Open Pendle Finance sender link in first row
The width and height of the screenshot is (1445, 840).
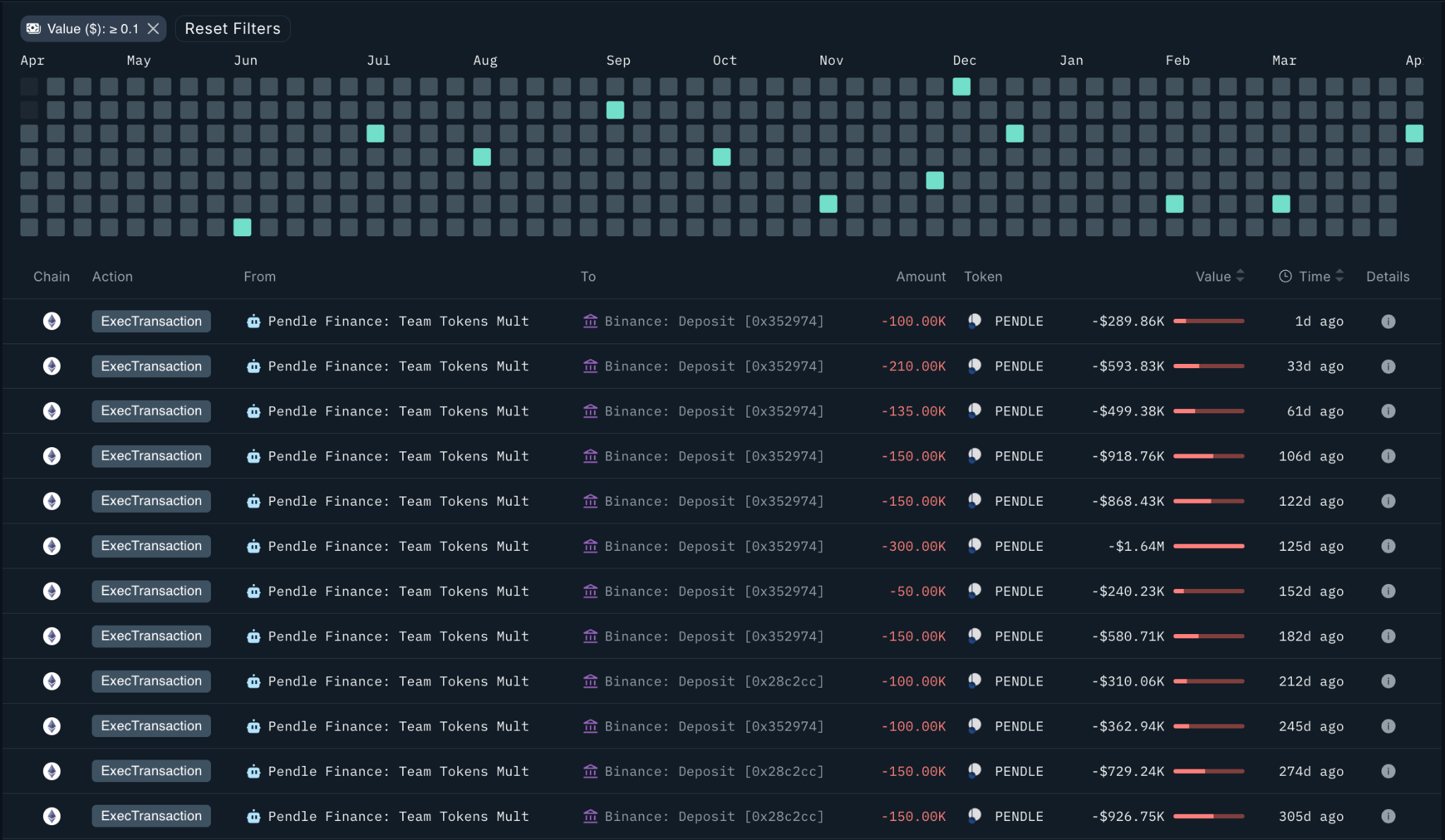tap(398, 322)
